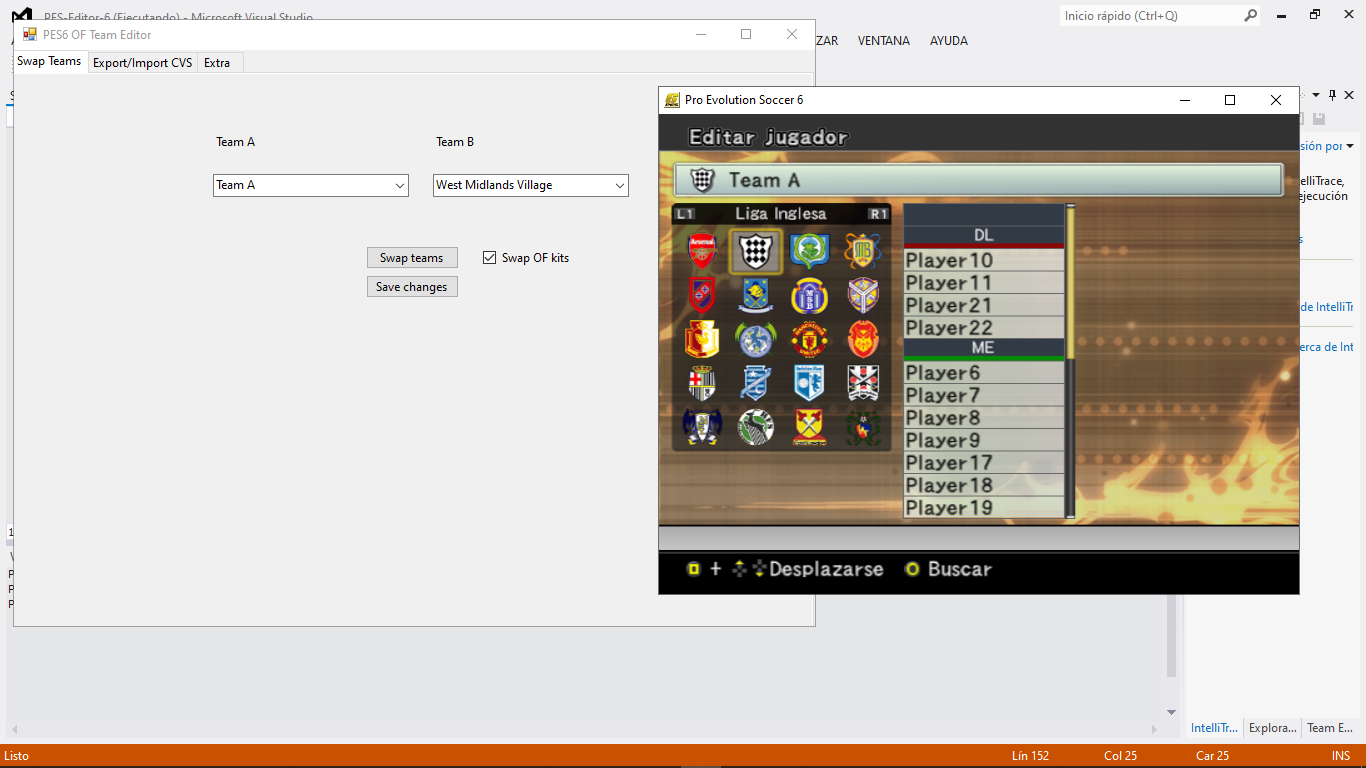The width and height of the screenshot is (1366, 768).
Task: Select the striped shield with red cross and crown
Action: click(702, 383)
